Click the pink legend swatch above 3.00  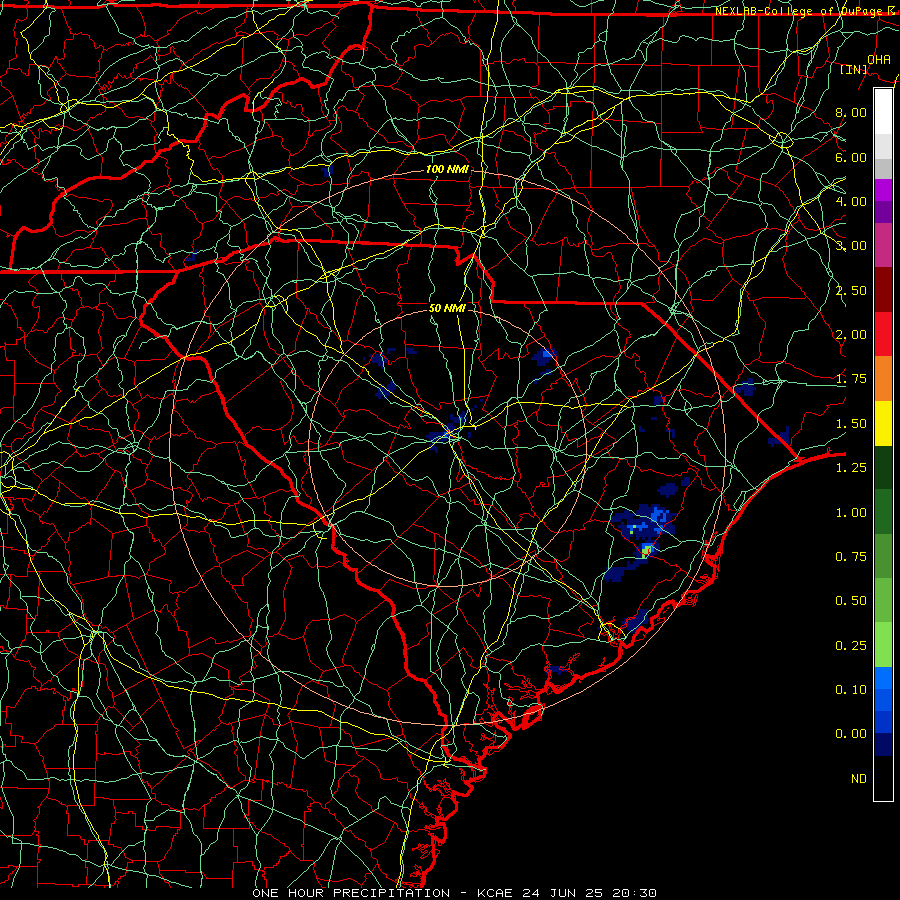tap(883, 245)
